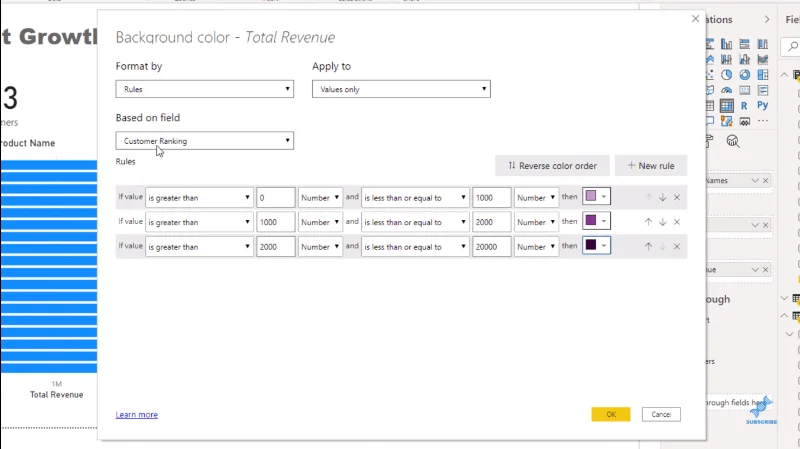
Task: Click the third rule's minimum value 2000 field
Action: pyautogui.click(x=276, y=246)
